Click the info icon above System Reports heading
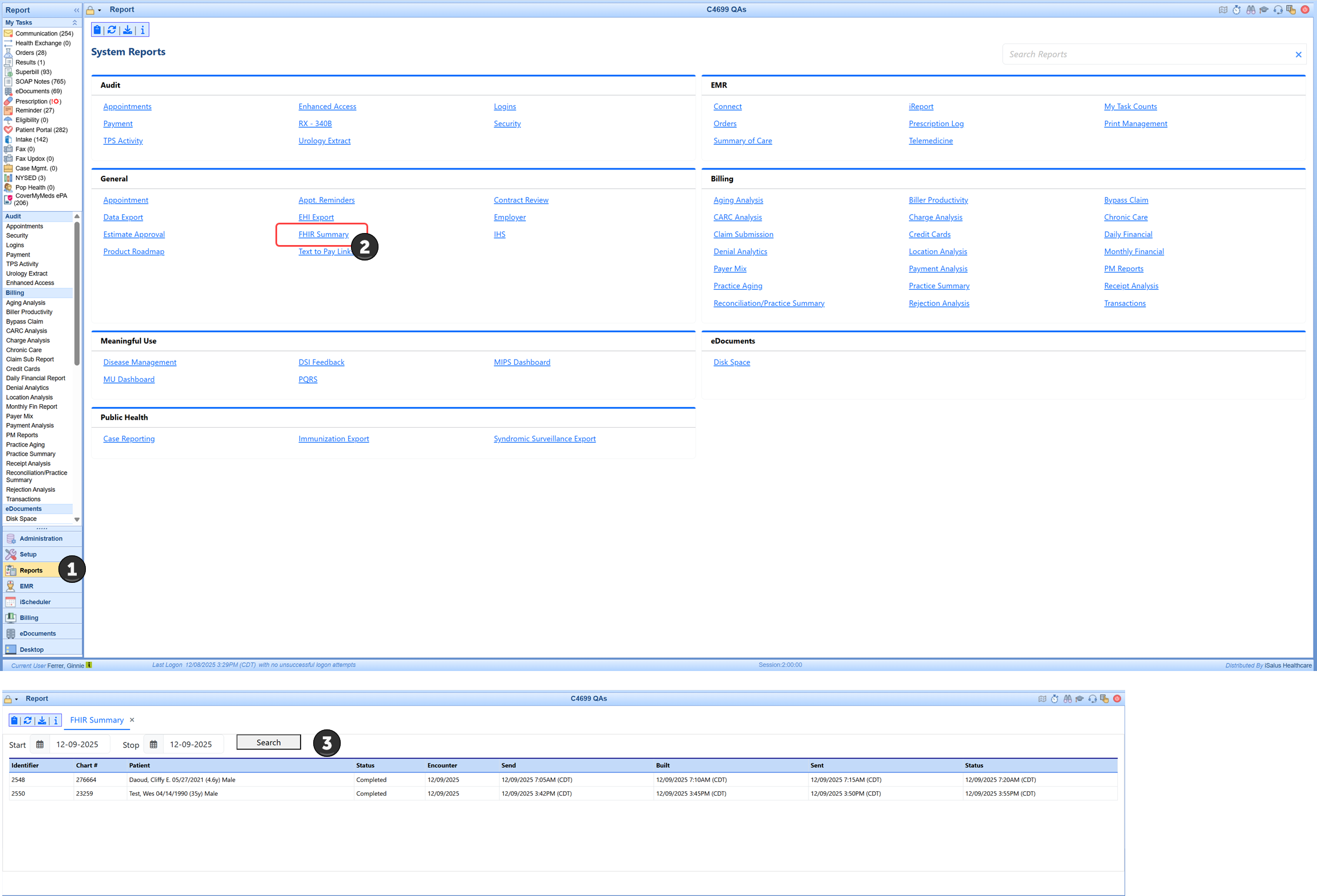 tap(143, 30)
